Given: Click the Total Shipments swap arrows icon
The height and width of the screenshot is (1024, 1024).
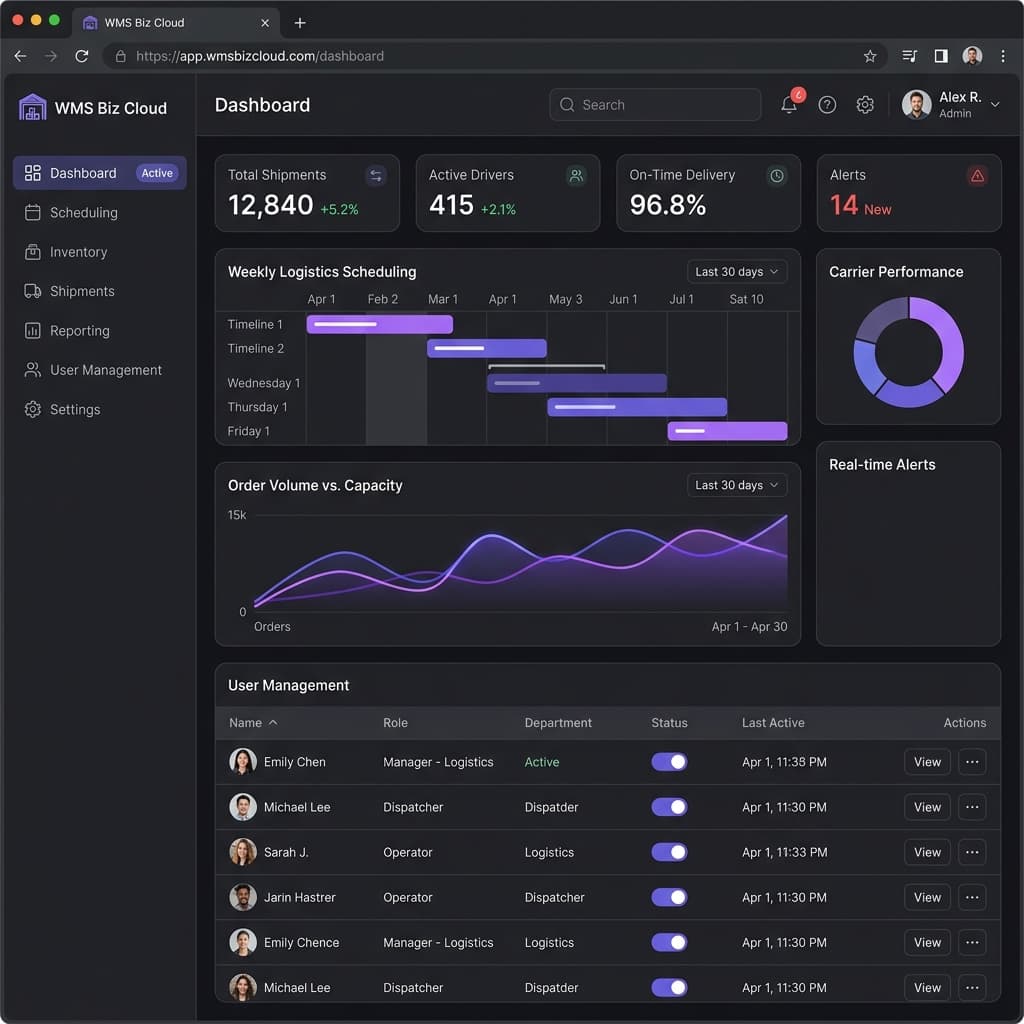Looking at the screenshot, I should coord(376,176).
